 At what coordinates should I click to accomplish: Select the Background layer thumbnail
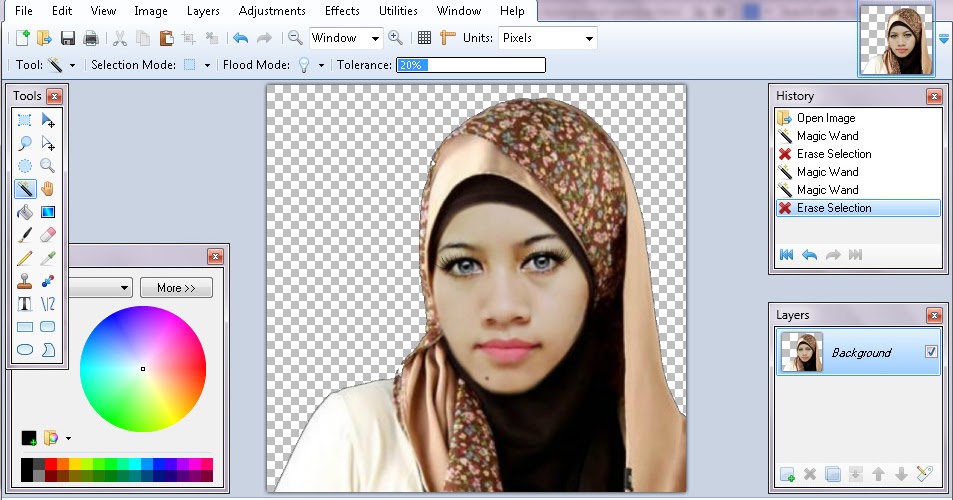click(802, 352)
